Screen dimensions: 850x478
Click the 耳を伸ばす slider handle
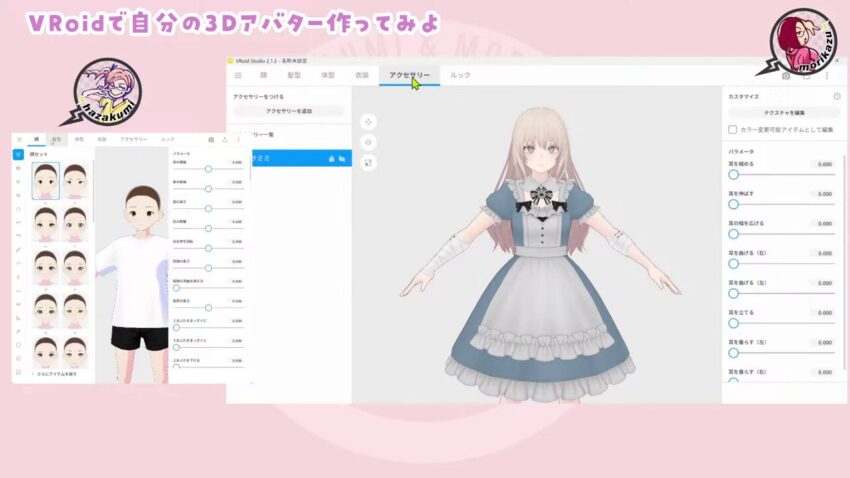pos(733,204)
